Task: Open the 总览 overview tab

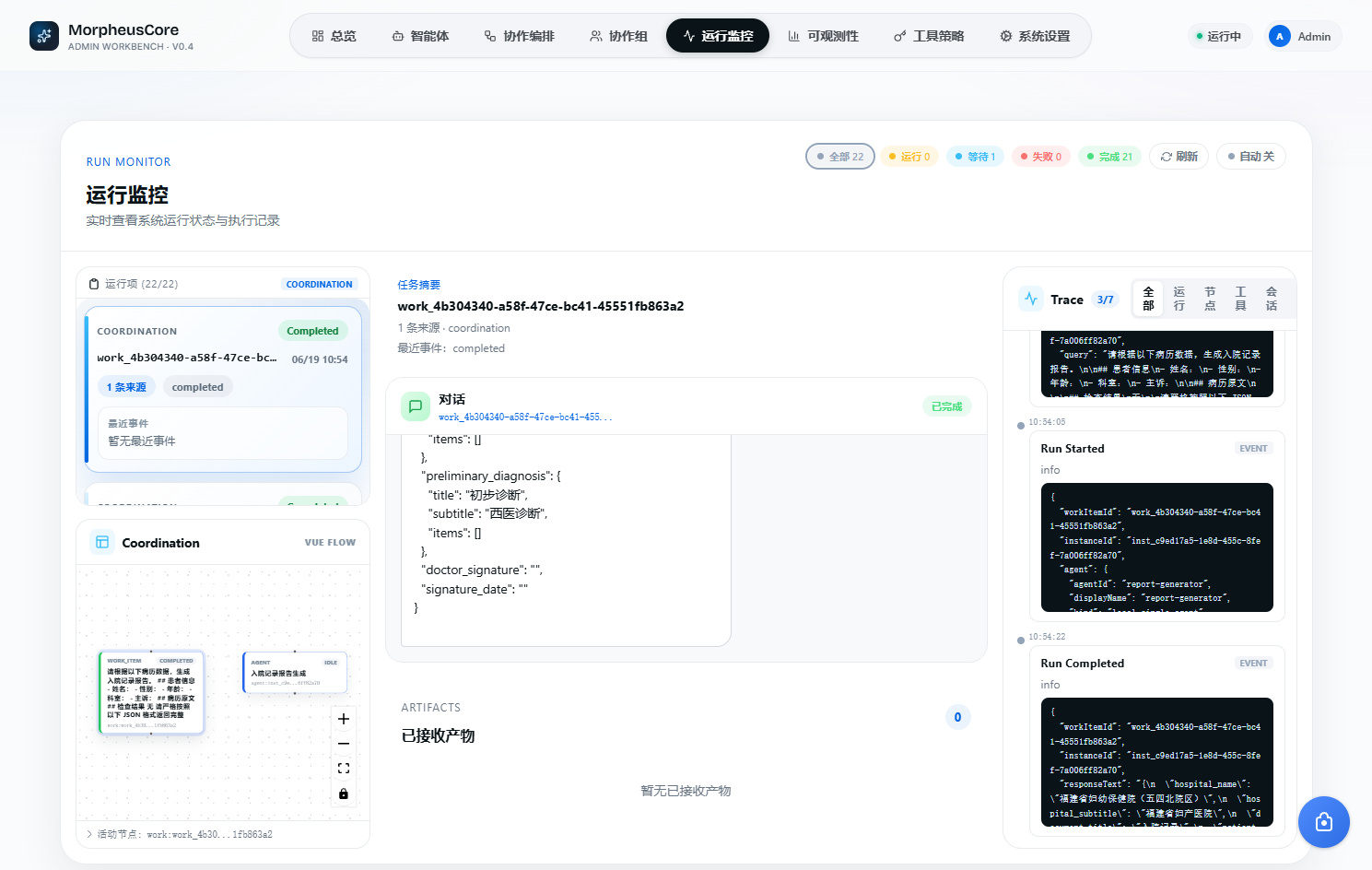Action: 334,36
